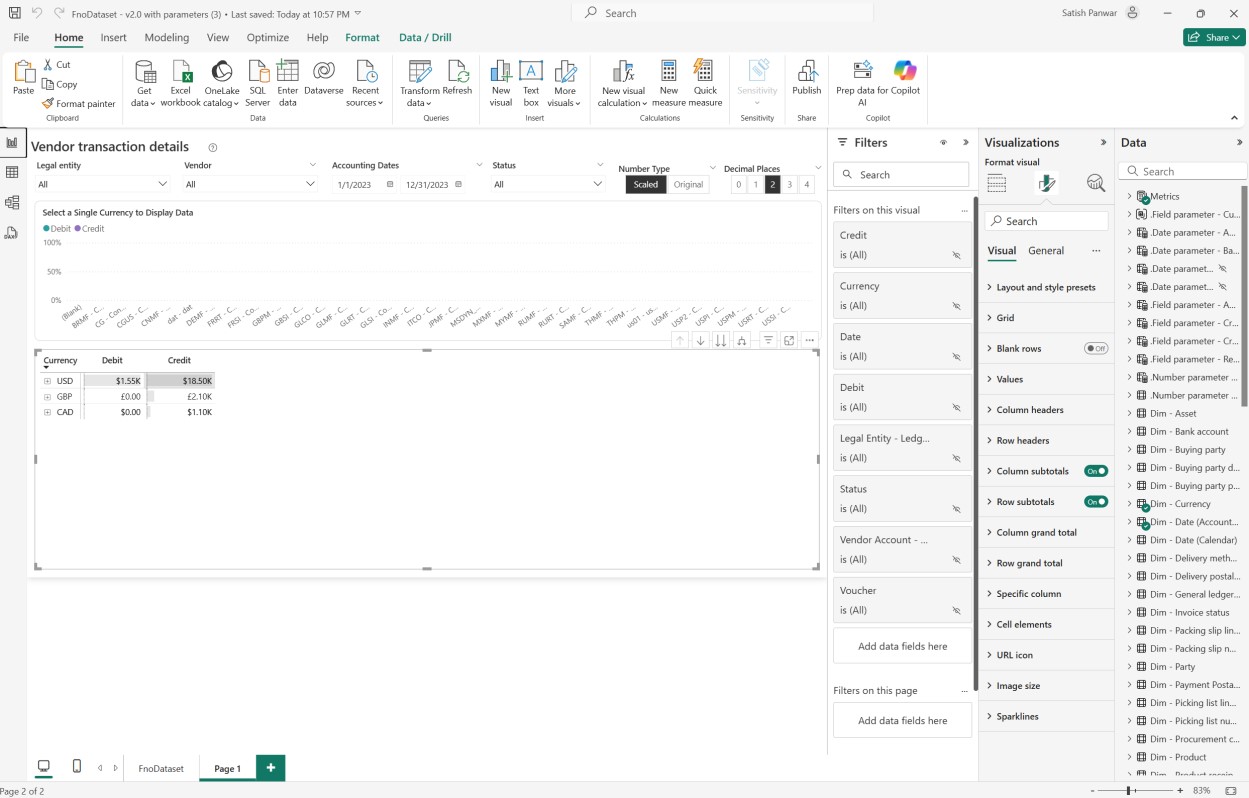The height and width of the screenshot is (798, 1249).
Task: Toggle the Blank rows switch
Action: pyautogui.click(x=1096, y=349)
